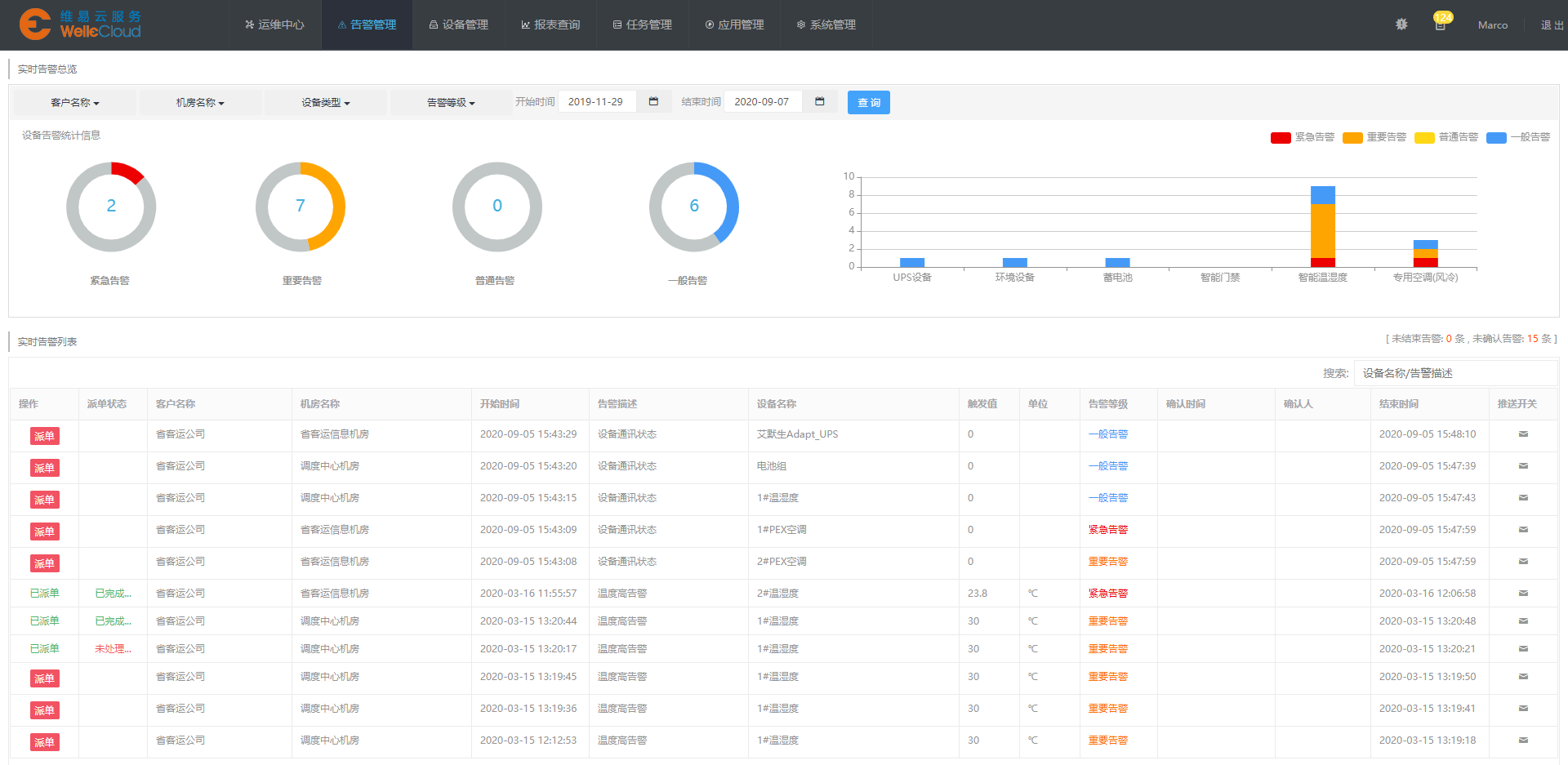Click the 重要告警 donut chart

[301, 207]
